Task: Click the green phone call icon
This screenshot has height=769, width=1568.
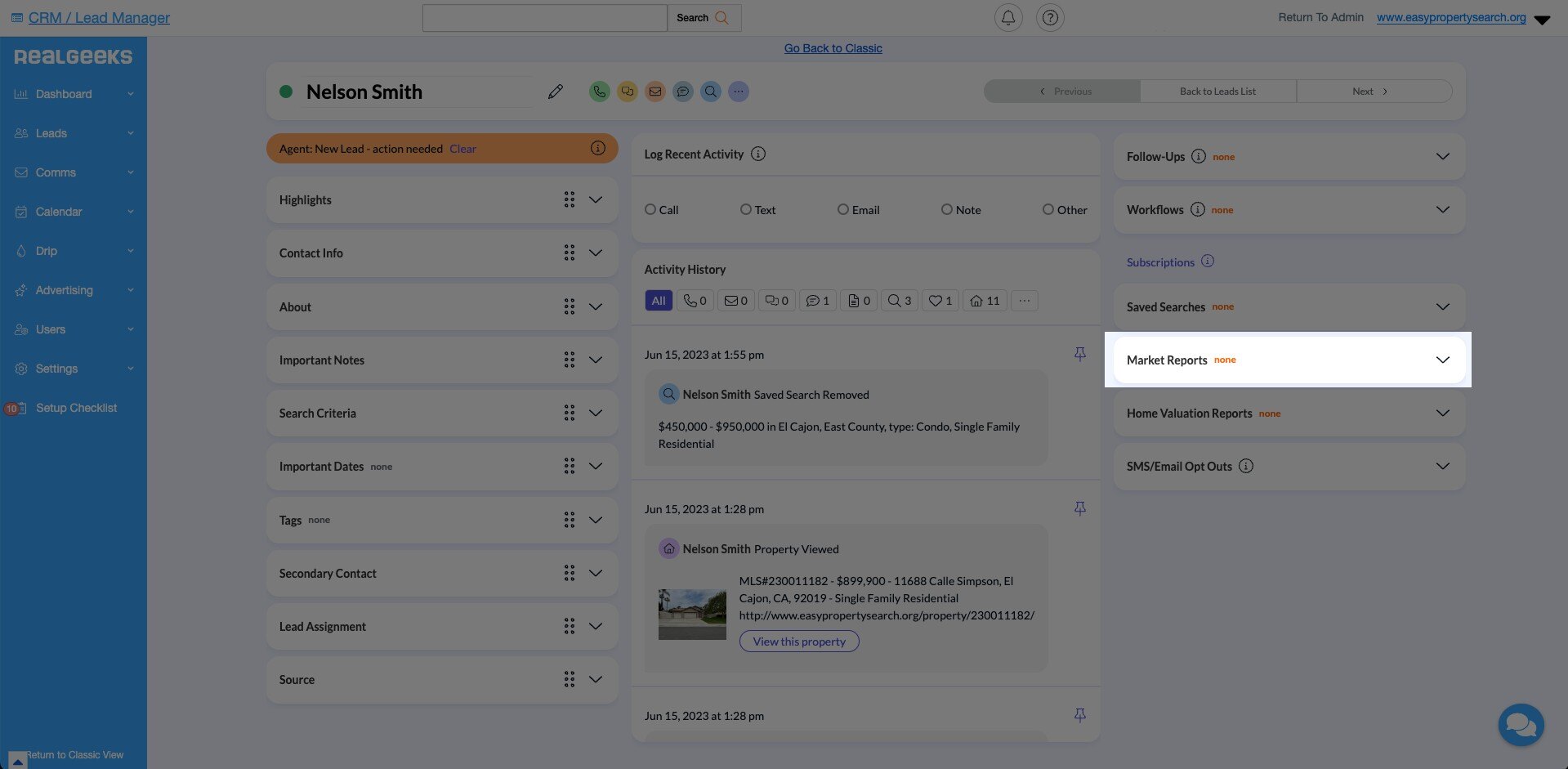Action: [599, 92]
